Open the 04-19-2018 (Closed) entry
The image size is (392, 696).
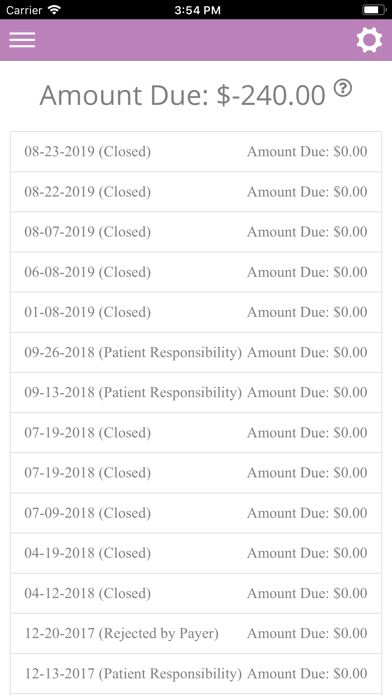196,553
